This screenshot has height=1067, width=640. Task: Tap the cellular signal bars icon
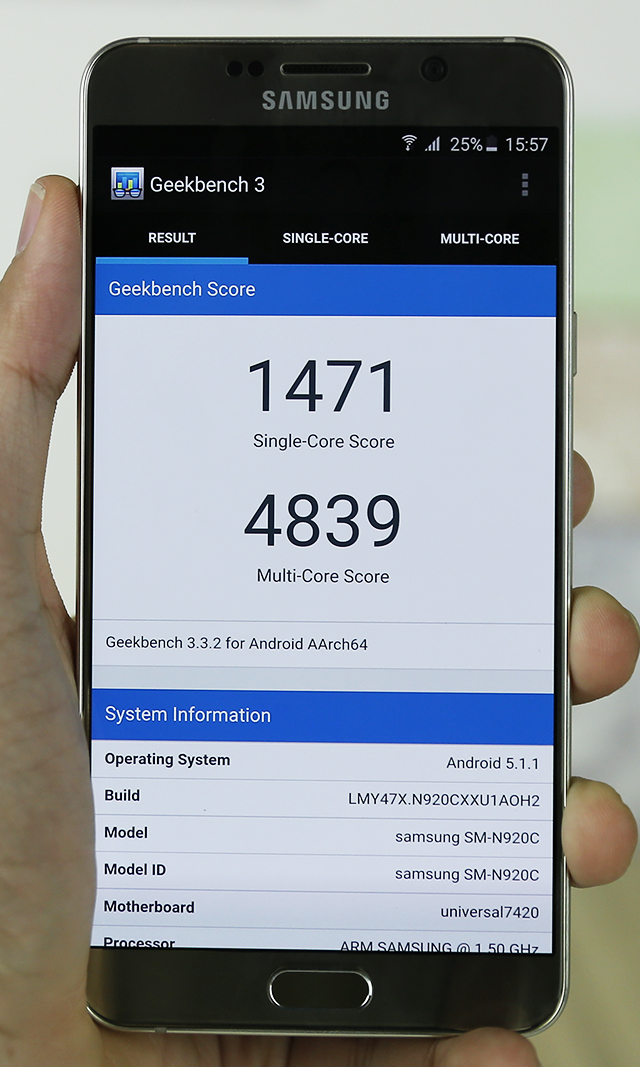(433, 144)
